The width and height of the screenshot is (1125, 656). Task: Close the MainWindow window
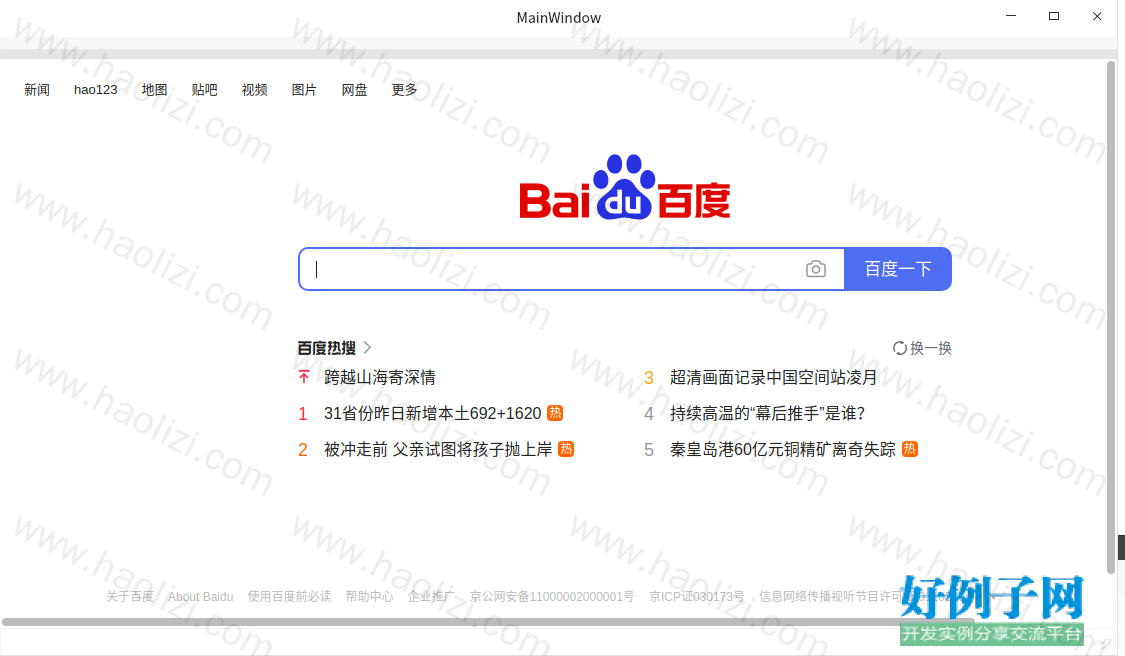coord(1097,16)
